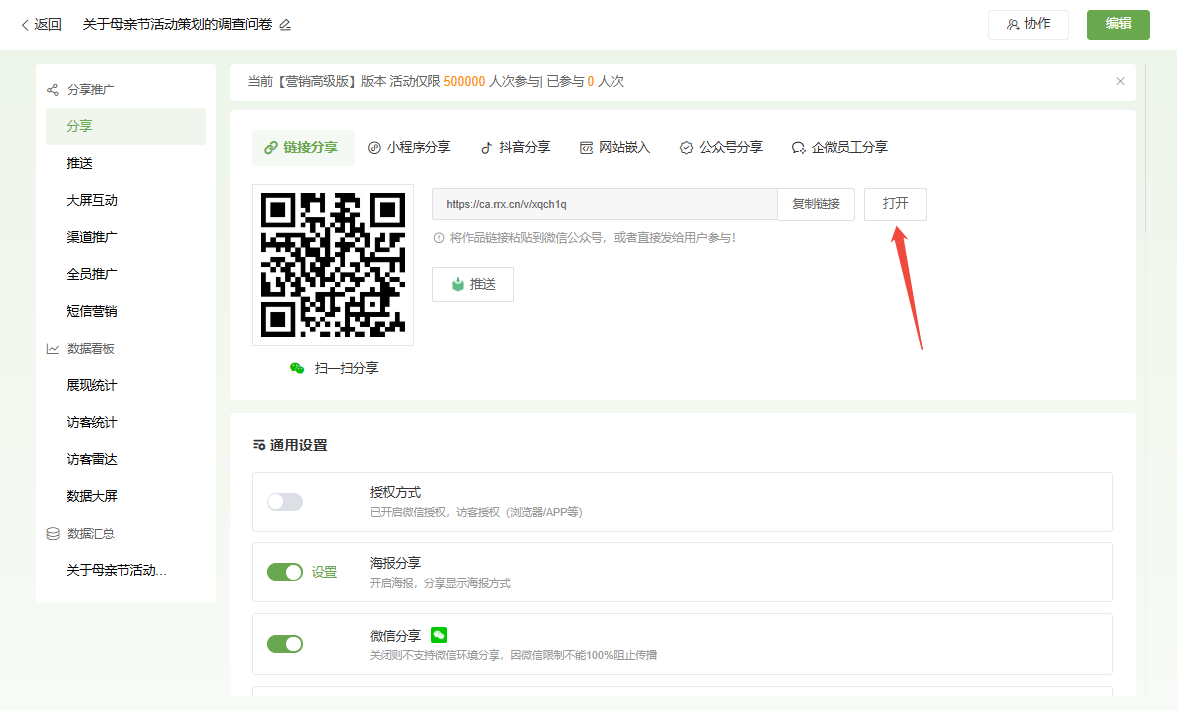Click the info icon before the link hint
Screen dimensions: 1177x710
point(439,238)
